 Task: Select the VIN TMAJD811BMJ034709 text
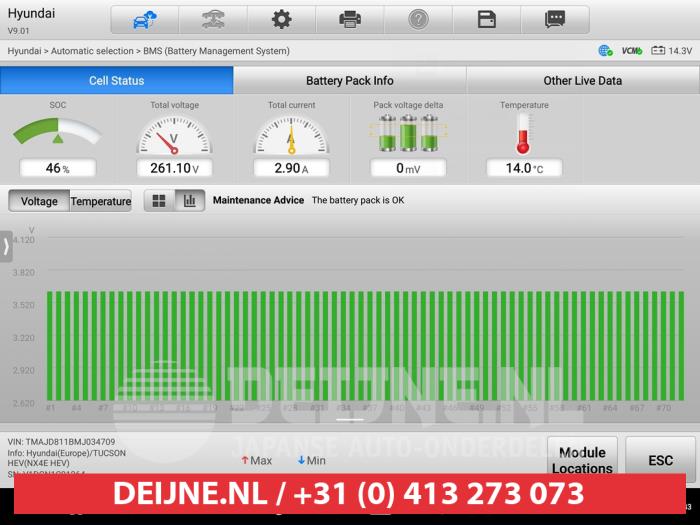(x=61, y=442)
